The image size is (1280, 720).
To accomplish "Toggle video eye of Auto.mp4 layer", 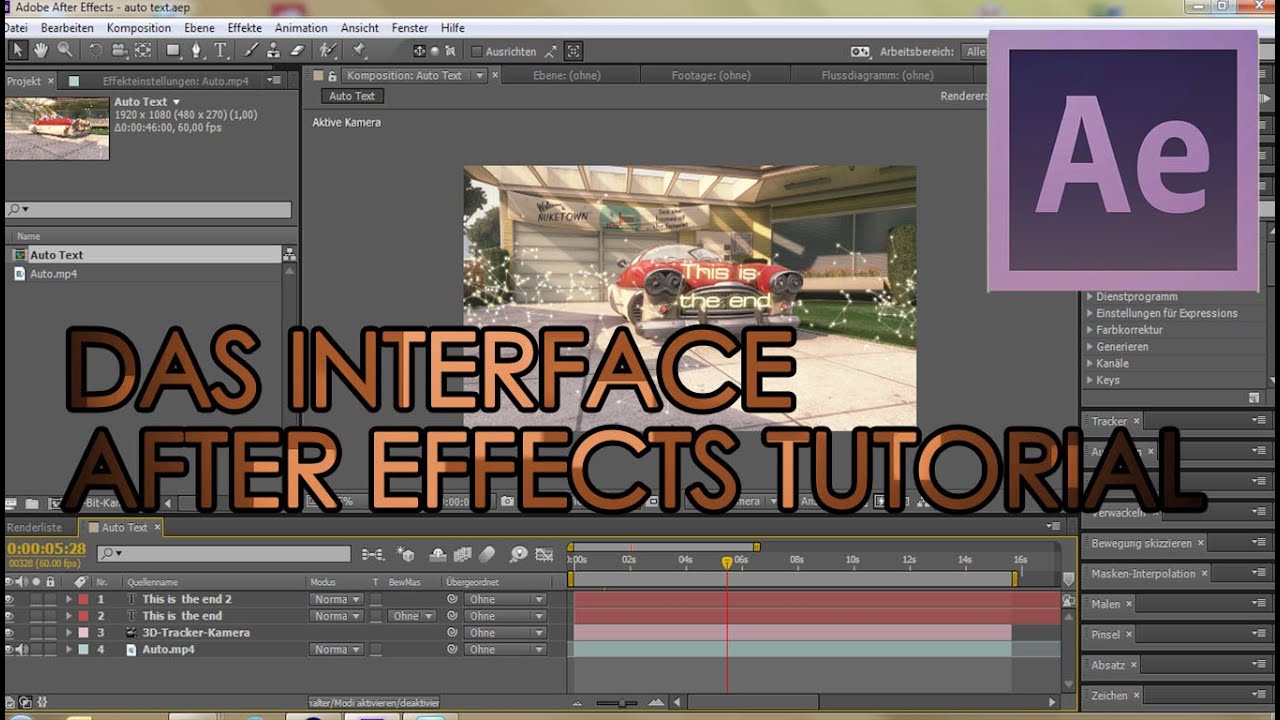I will [x=10, y=649].
